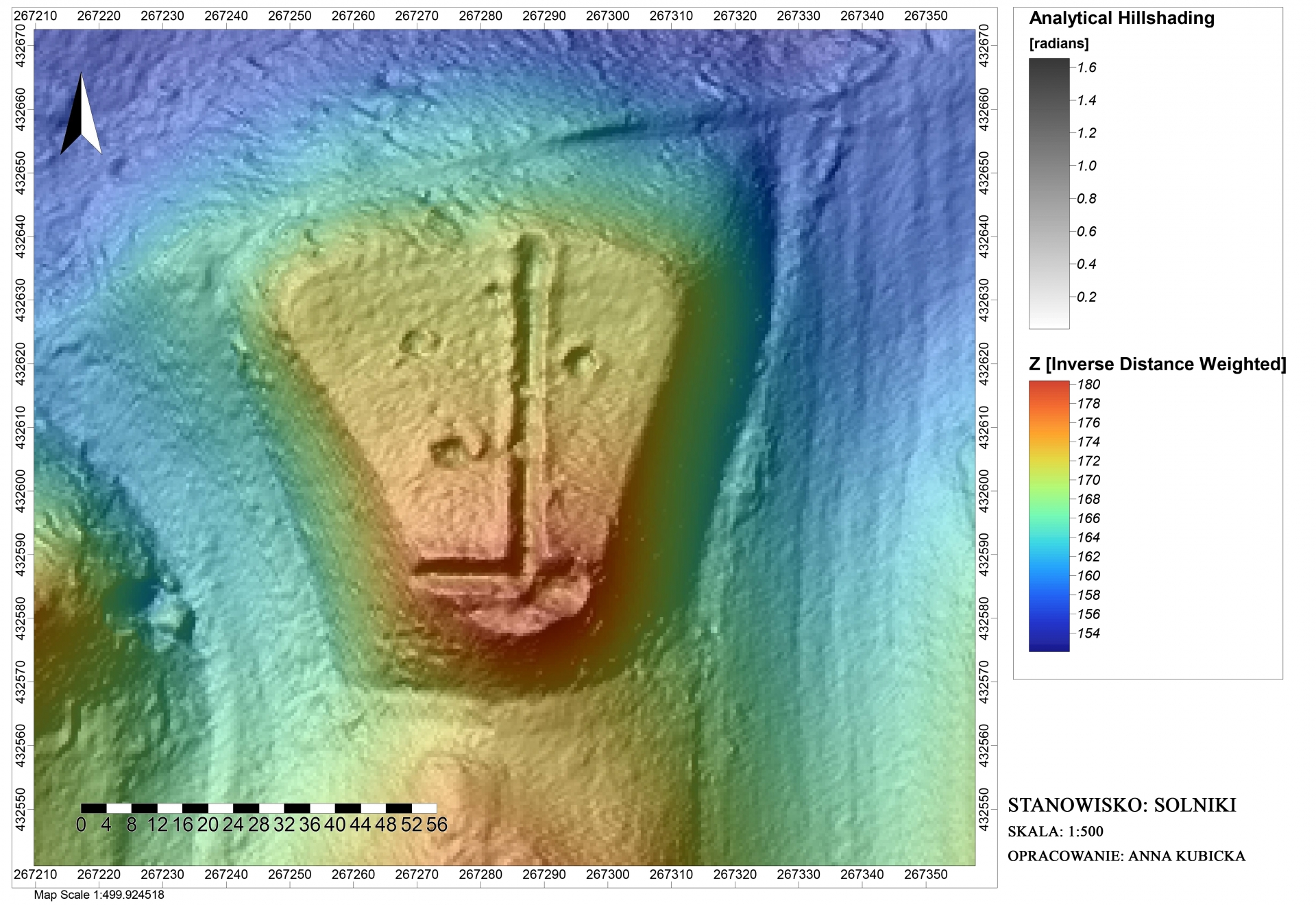The height and width of the screenshot is (905, 1316).
Task: Click bottom axis easting label 267300
Action: pos(608,875)
